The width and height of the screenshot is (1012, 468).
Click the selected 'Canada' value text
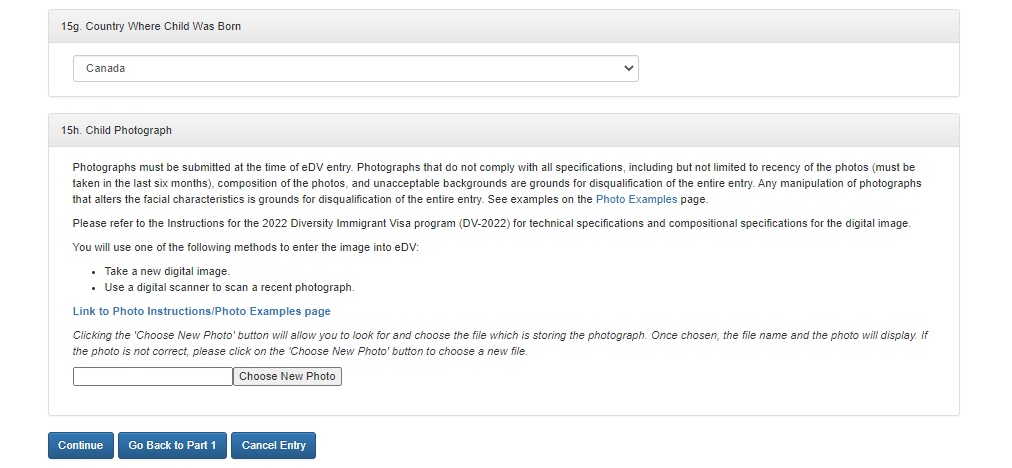106,68
